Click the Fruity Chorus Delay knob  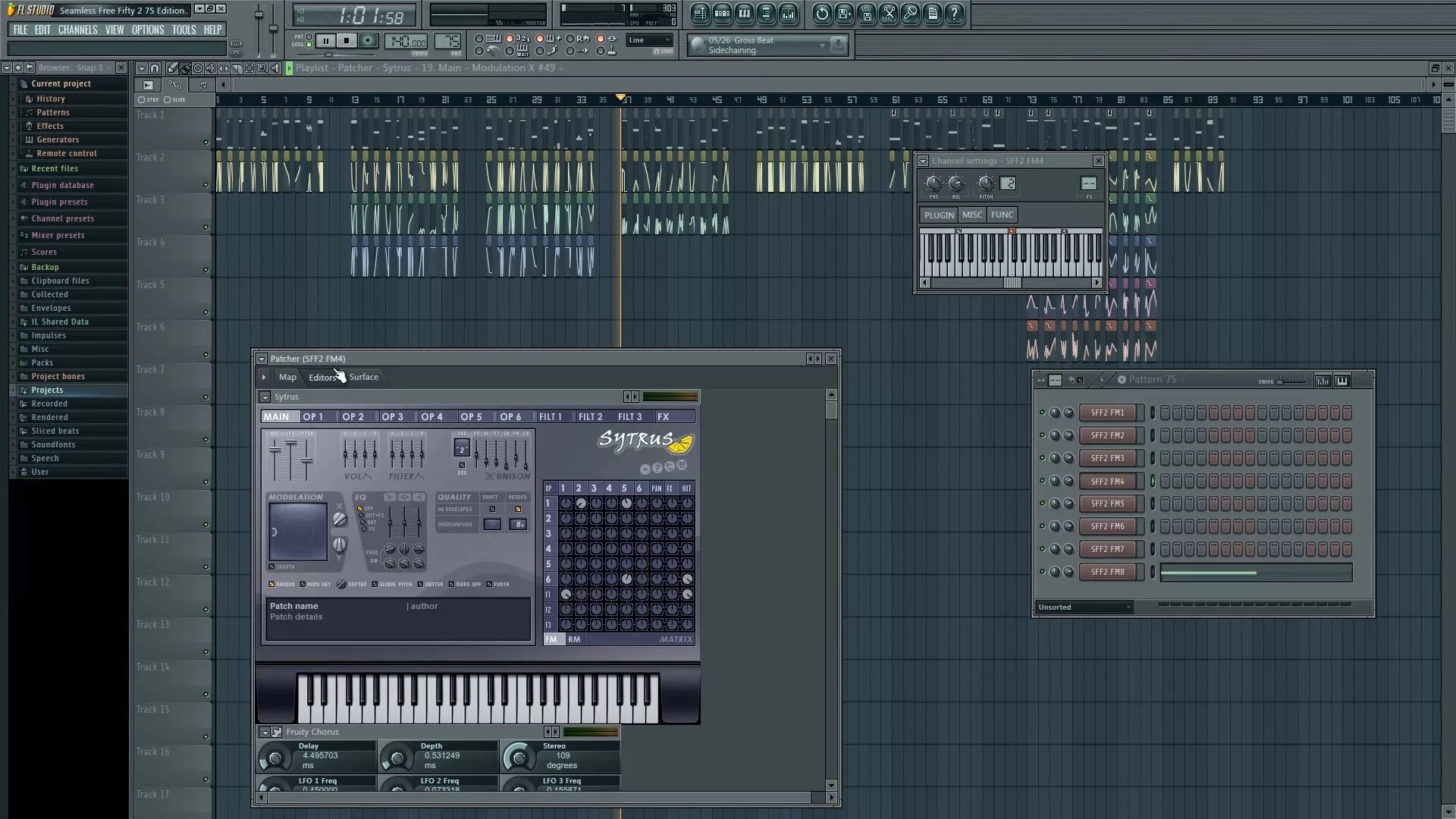[x=275, y=757]
